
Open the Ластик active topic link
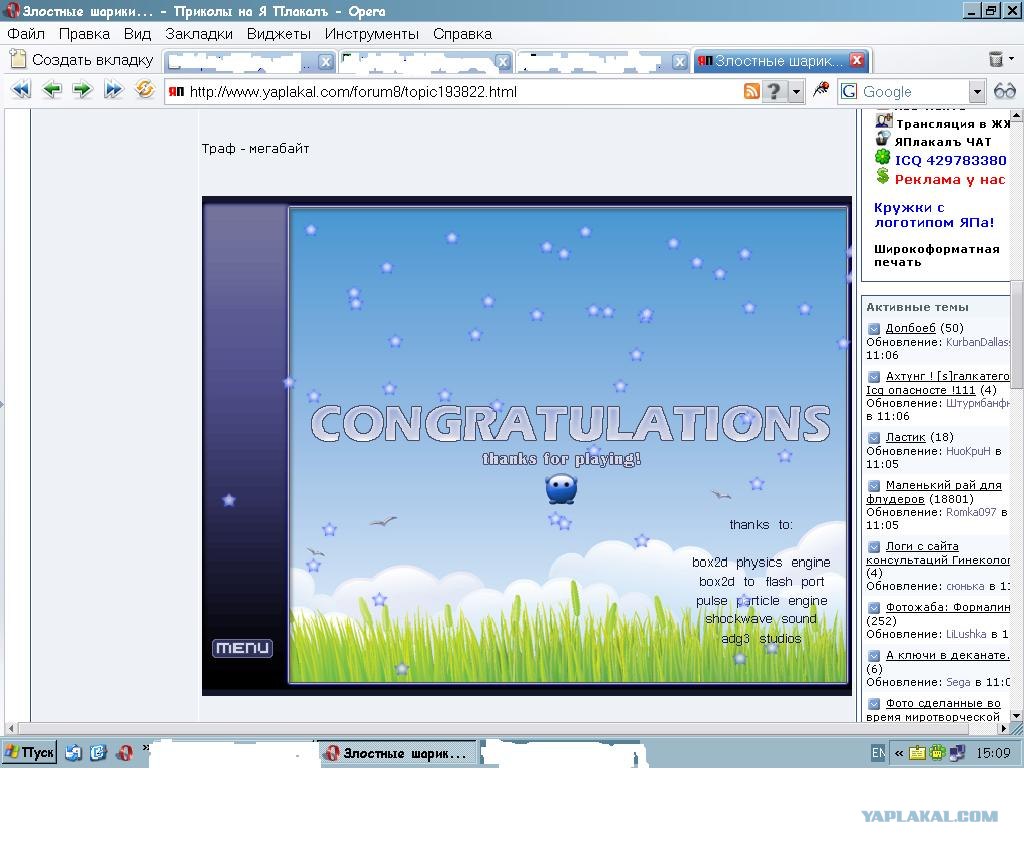(x=905, y=437)
